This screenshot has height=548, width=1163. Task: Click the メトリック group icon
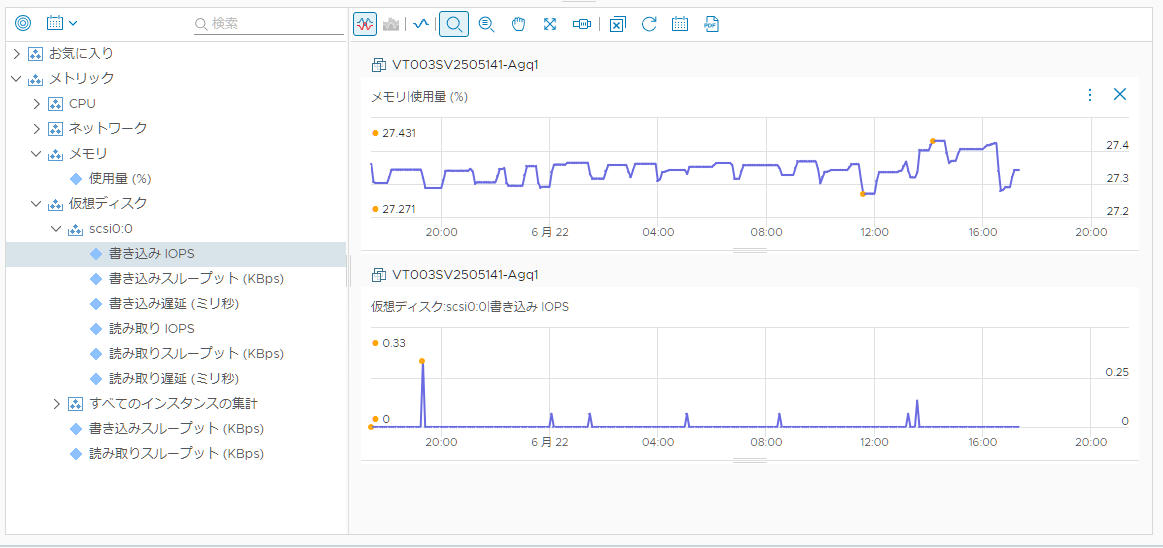pyautogui.click(x=35, y=79)
